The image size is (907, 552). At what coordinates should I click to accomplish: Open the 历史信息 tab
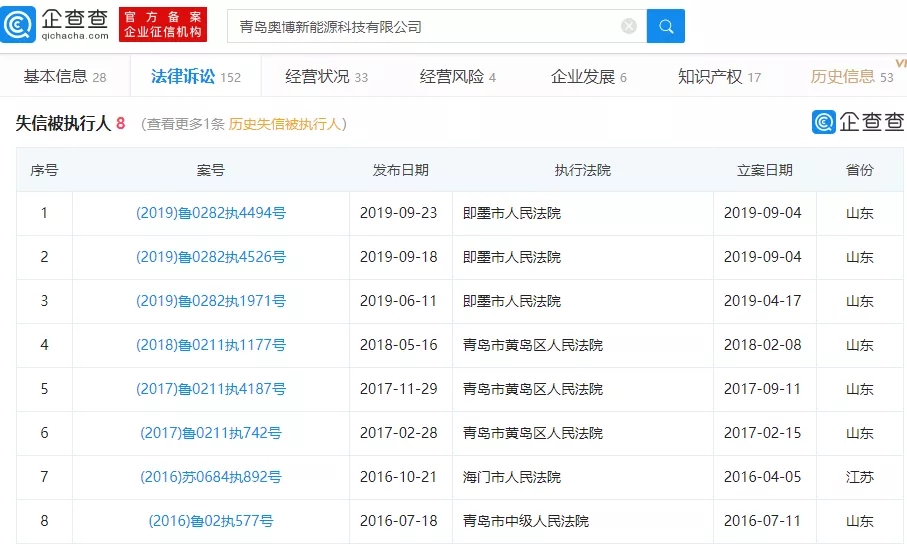[x=851, y=77]
